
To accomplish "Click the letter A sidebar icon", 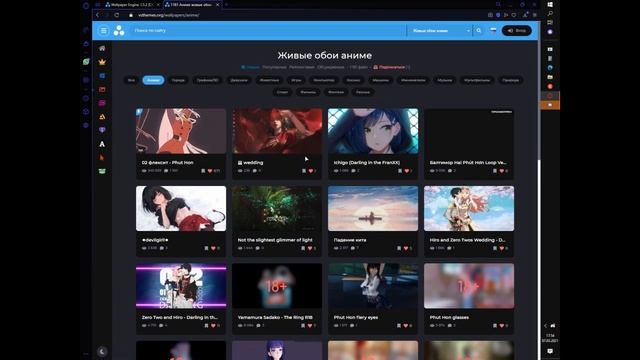I will pyautogui.click(x=102, y=144).
